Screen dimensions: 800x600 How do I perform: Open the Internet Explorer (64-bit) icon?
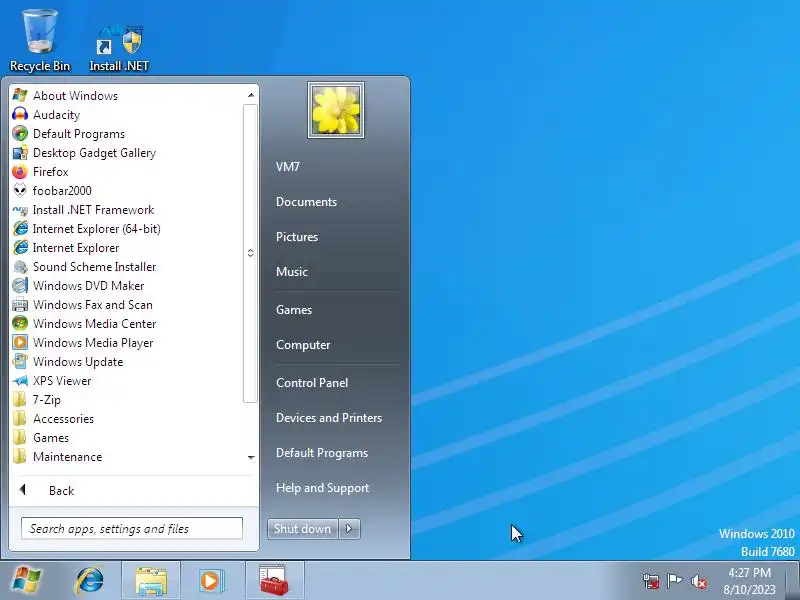click(20, 229)
